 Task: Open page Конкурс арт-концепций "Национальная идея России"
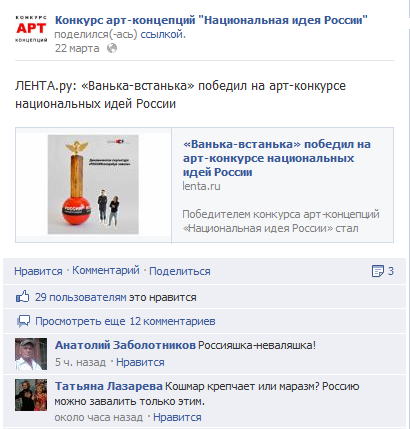tap(211, 20)
